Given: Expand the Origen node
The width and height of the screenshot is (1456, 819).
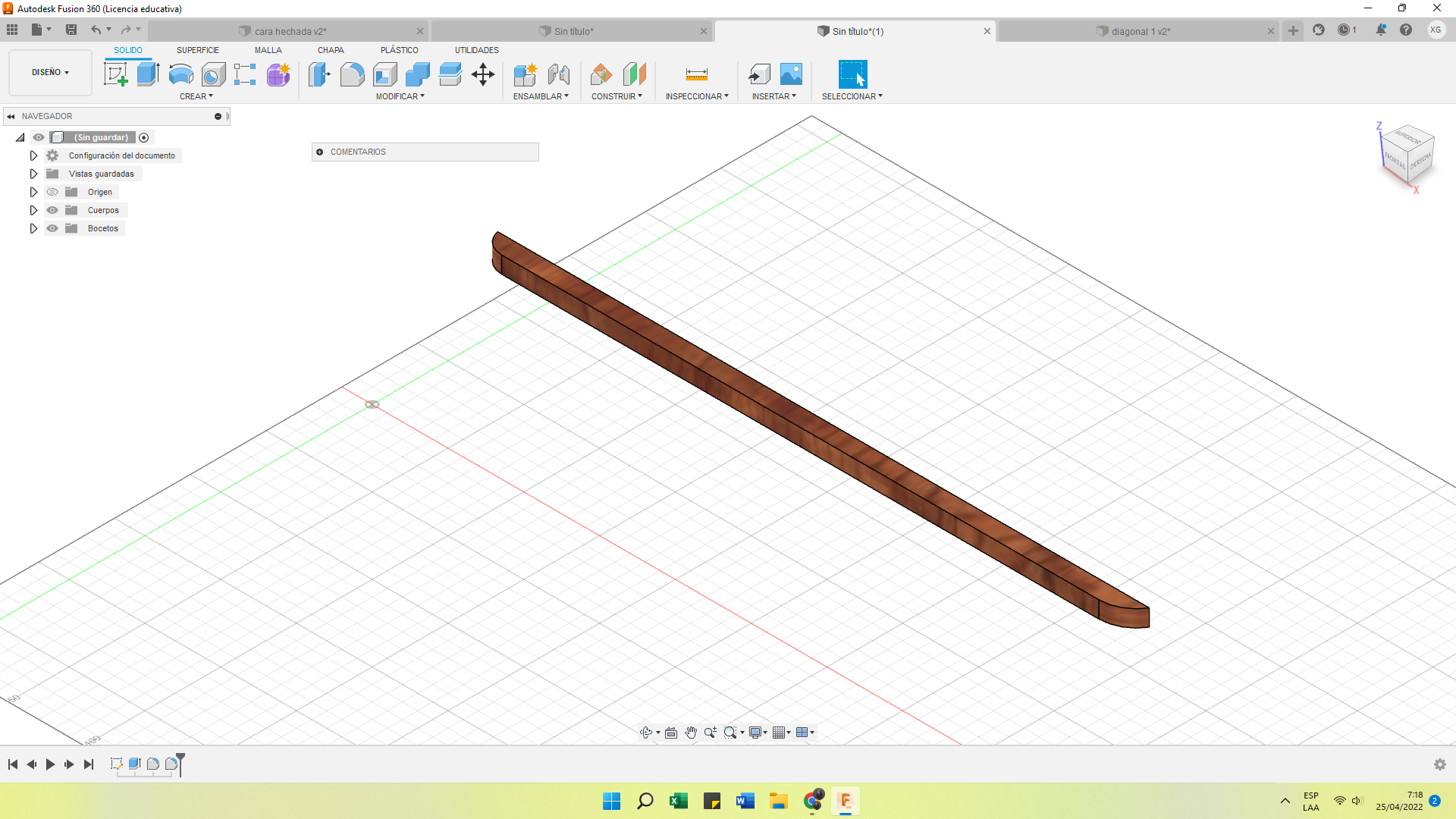Looking at the screenshot, I should (x=33, y=192).
